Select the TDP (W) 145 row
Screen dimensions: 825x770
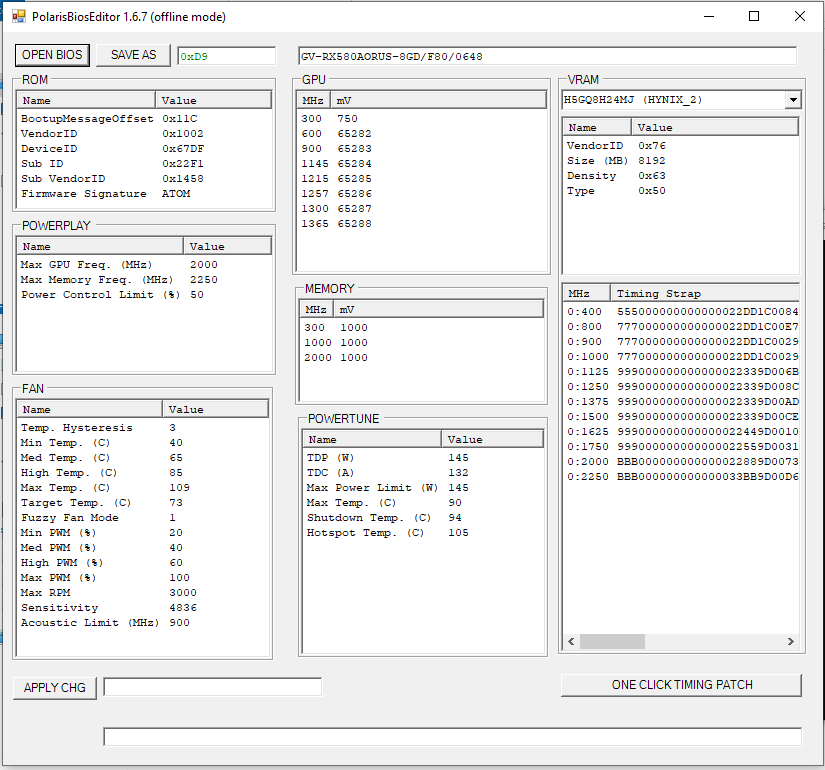[x=423, y=458]
